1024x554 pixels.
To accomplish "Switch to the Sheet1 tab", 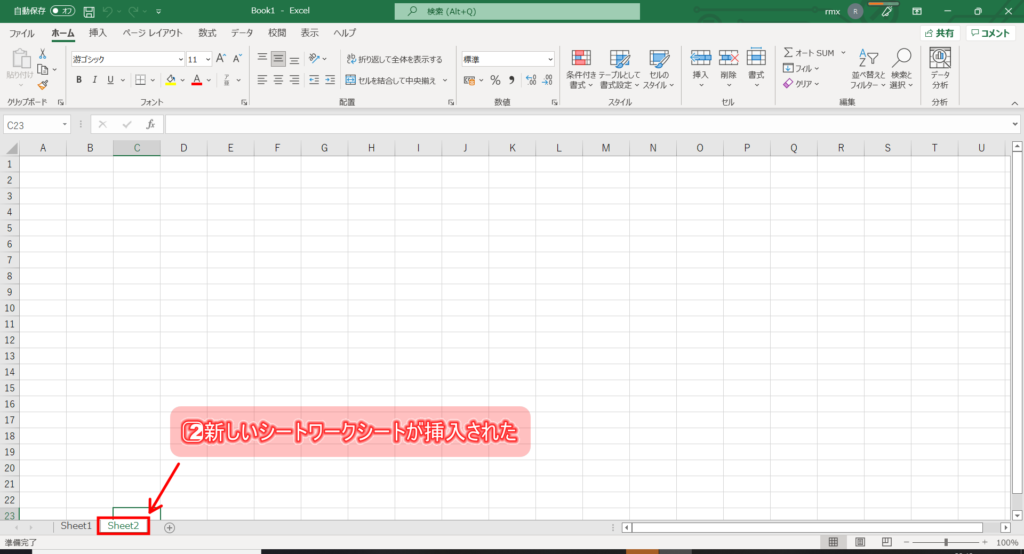I will 75,526.
